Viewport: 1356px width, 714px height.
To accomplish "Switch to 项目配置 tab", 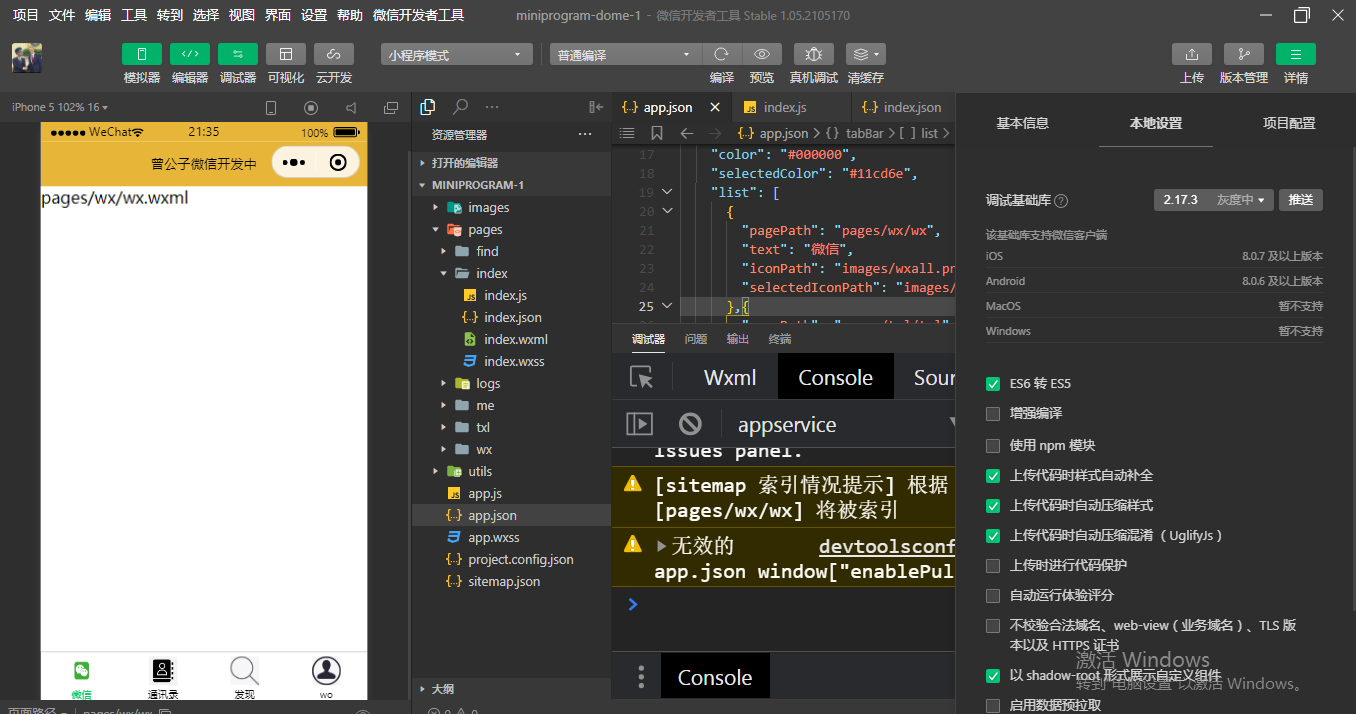I will pos(1289,123).
